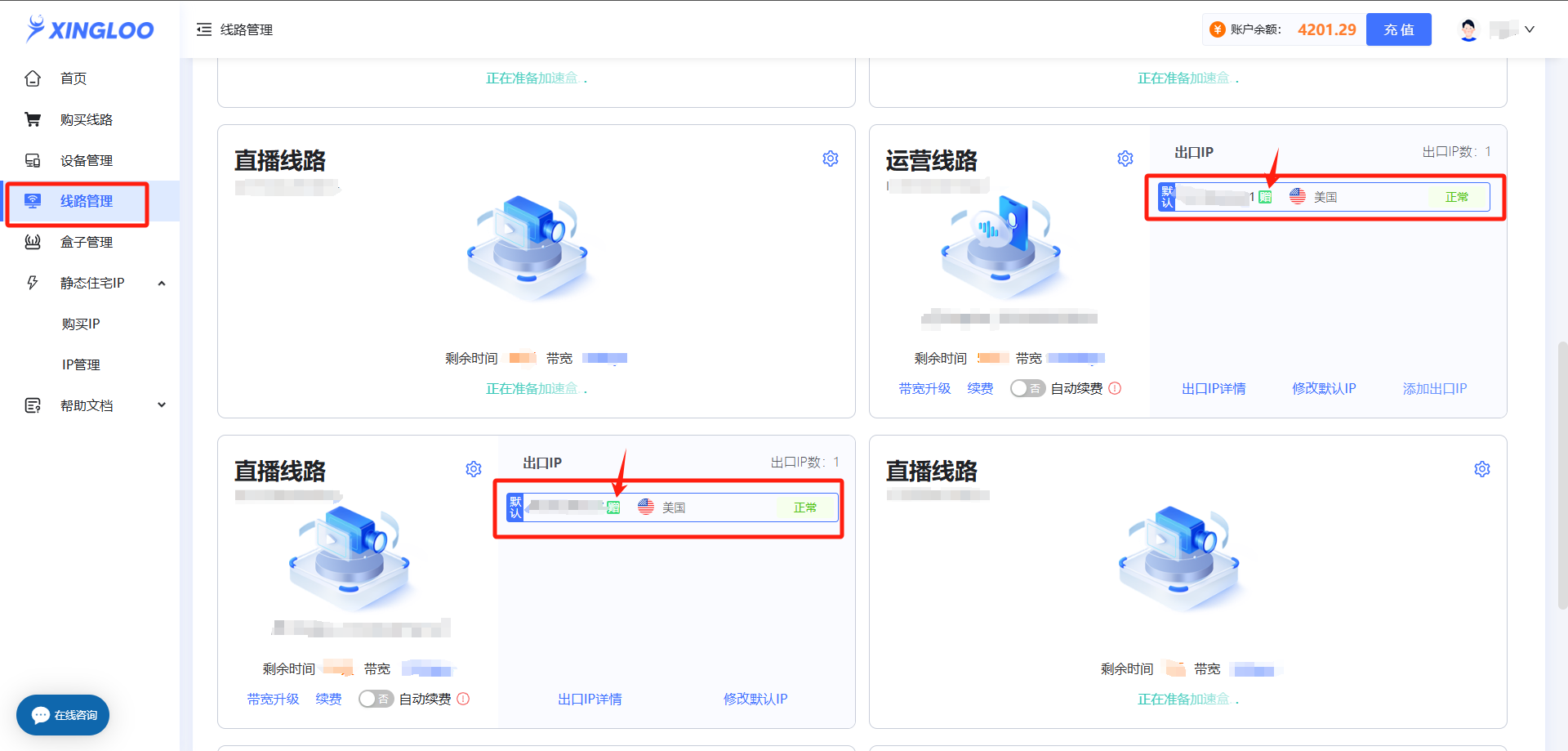1568x751 pixels.
Task: Toggle 自动续费 switch in 运营线路 card
Action: point(1027,388)
